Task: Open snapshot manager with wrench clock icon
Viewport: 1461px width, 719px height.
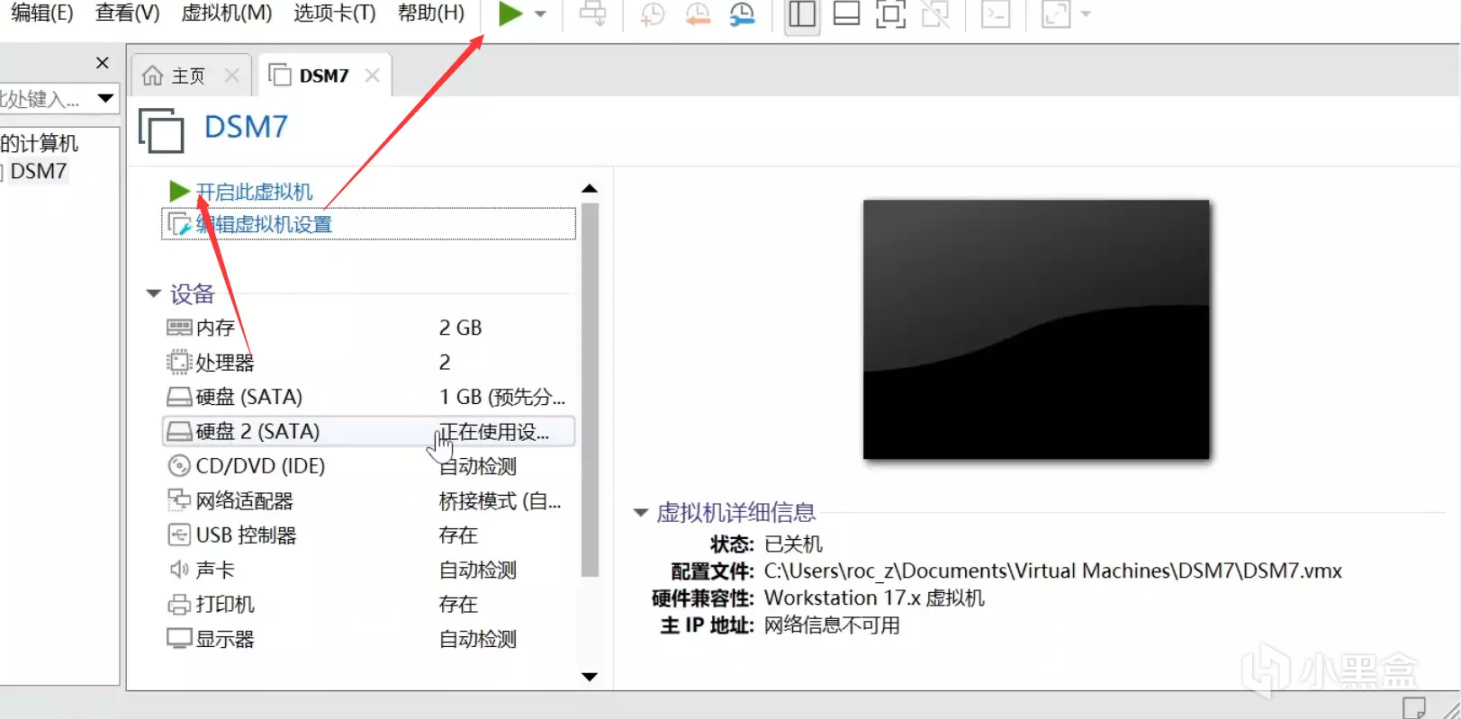Action: coord(742,14)
